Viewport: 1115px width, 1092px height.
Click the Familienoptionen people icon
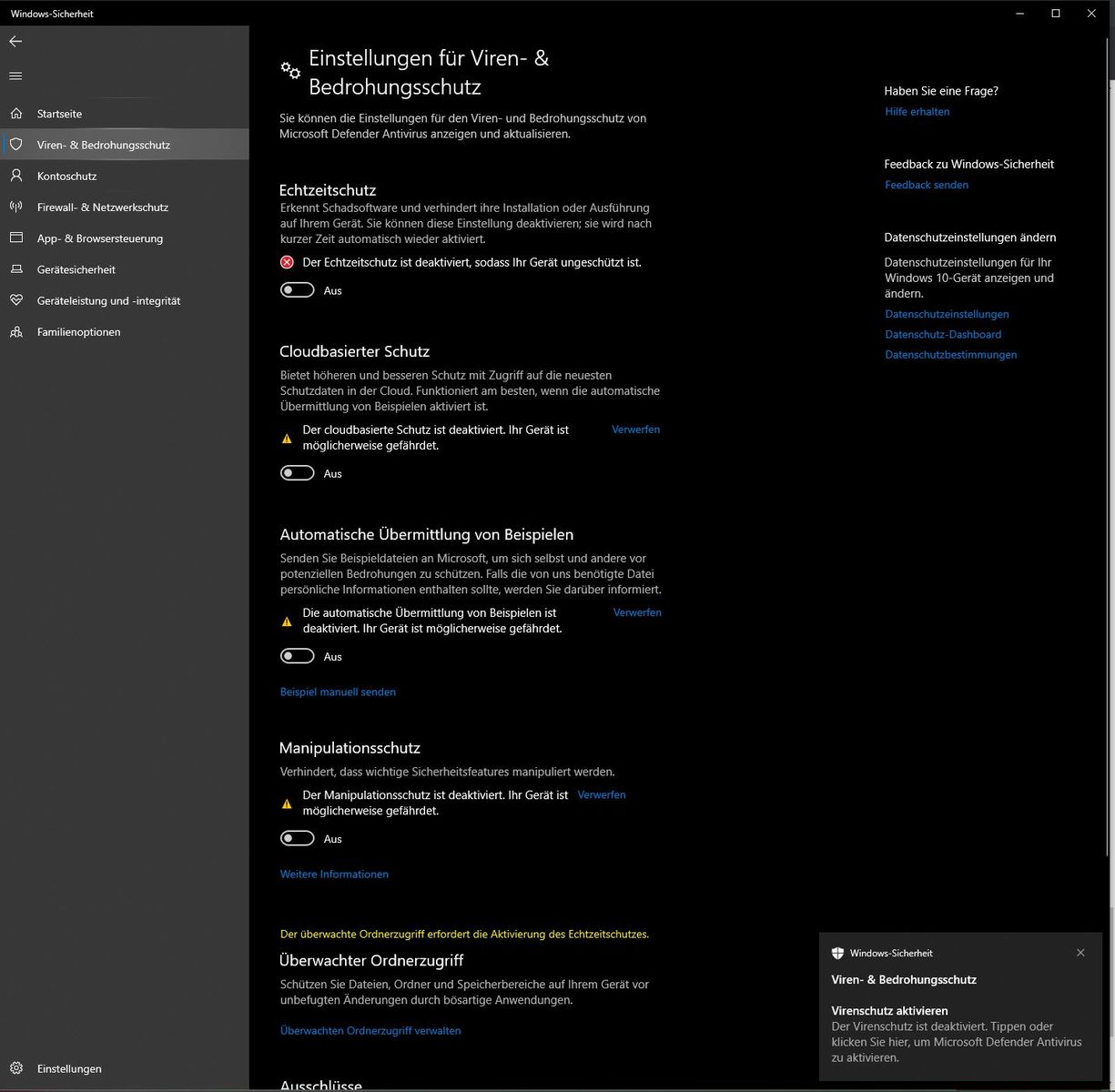(16, 332)
